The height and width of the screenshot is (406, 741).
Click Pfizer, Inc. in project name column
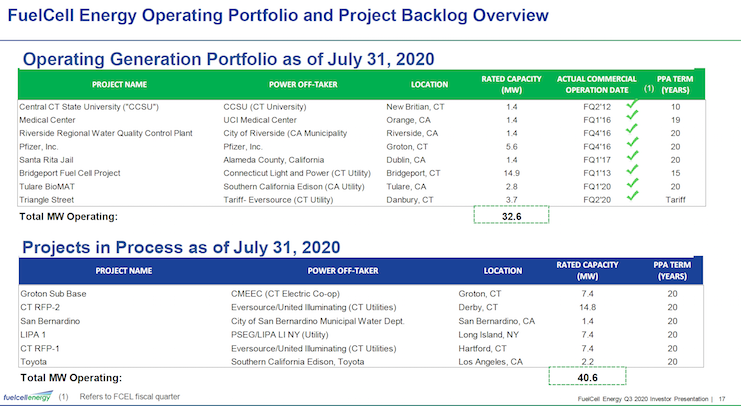39,147
